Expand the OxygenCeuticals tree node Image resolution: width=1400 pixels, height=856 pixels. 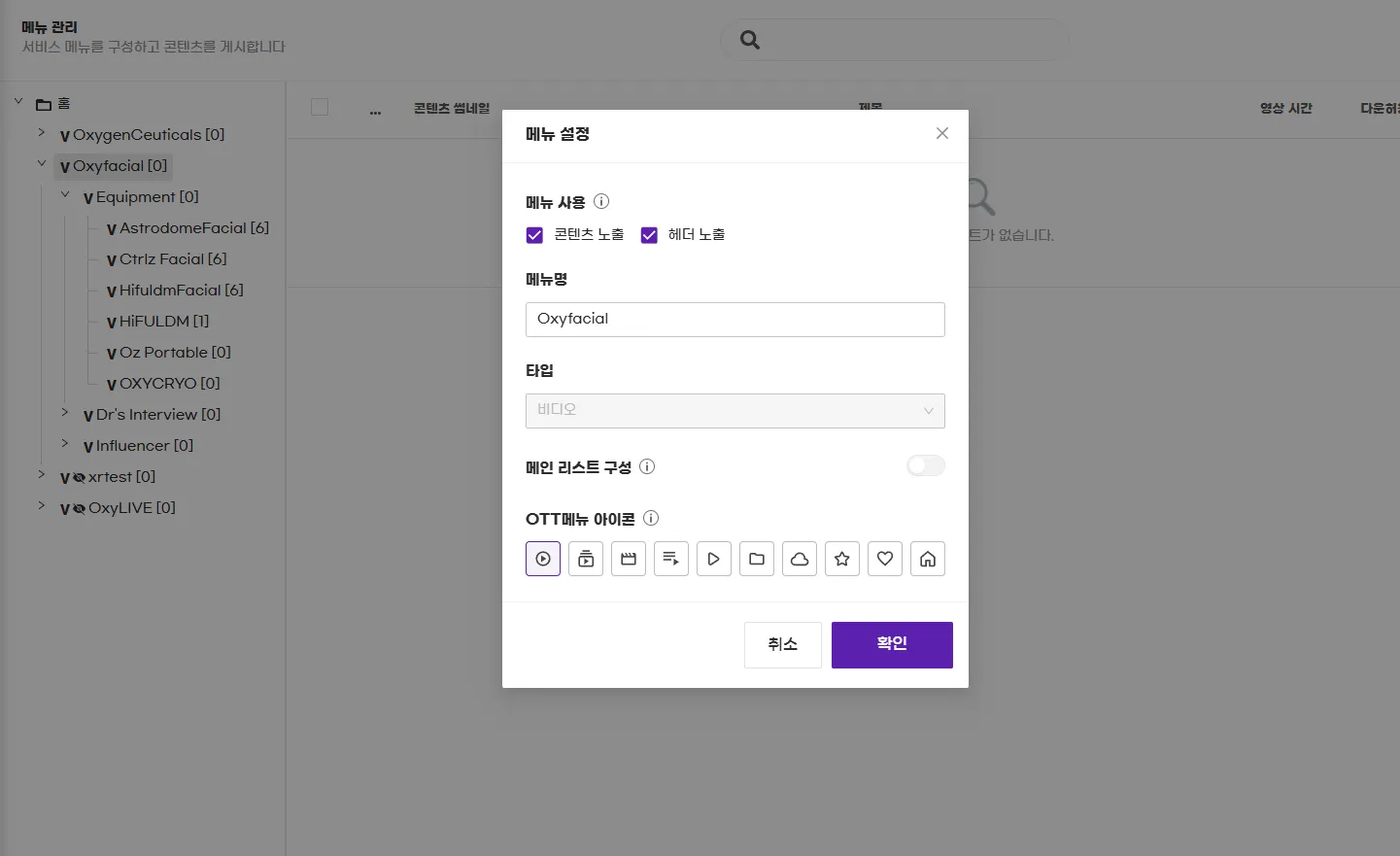[42, 133]
